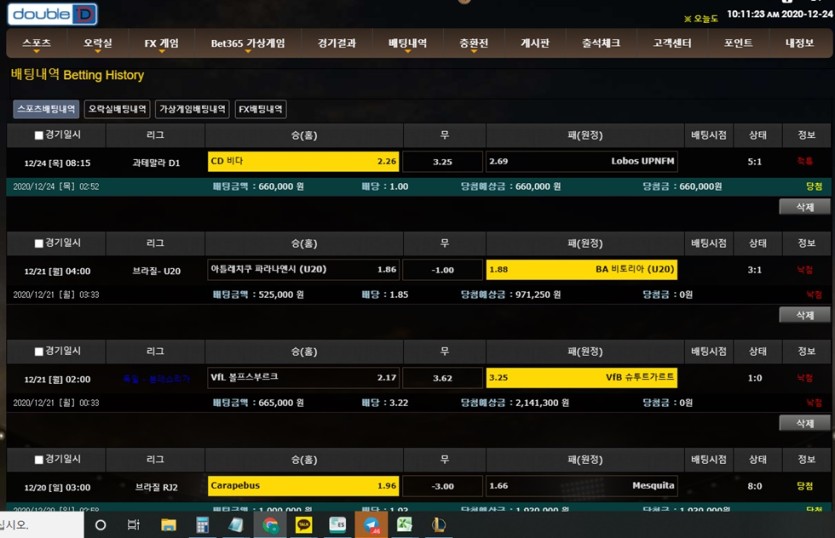Click the yellow Carapebus odds cell
Image resolution: width=835 pixels, height=538 pixels.
[x=303, y=486]
